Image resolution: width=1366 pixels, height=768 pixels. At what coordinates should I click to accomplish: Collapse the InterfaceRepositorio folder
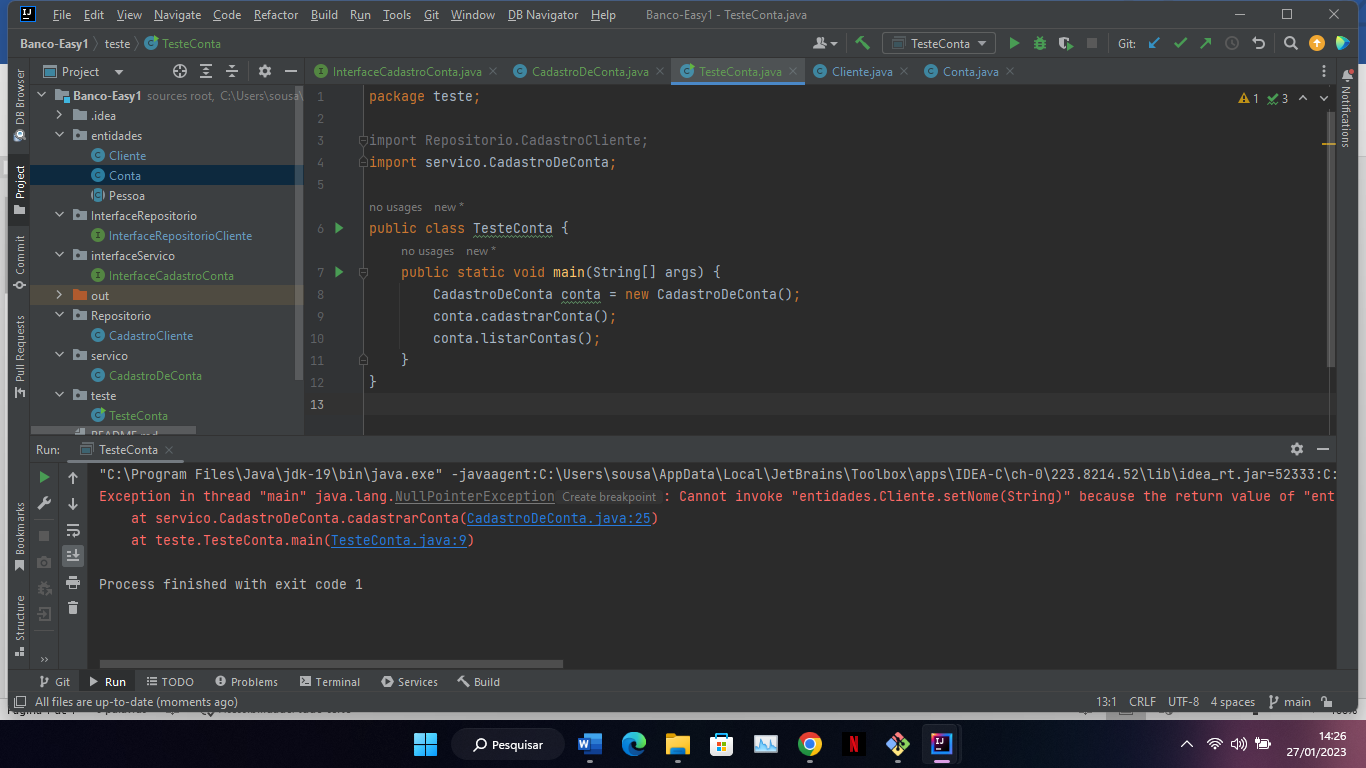[x=60, y=216]
